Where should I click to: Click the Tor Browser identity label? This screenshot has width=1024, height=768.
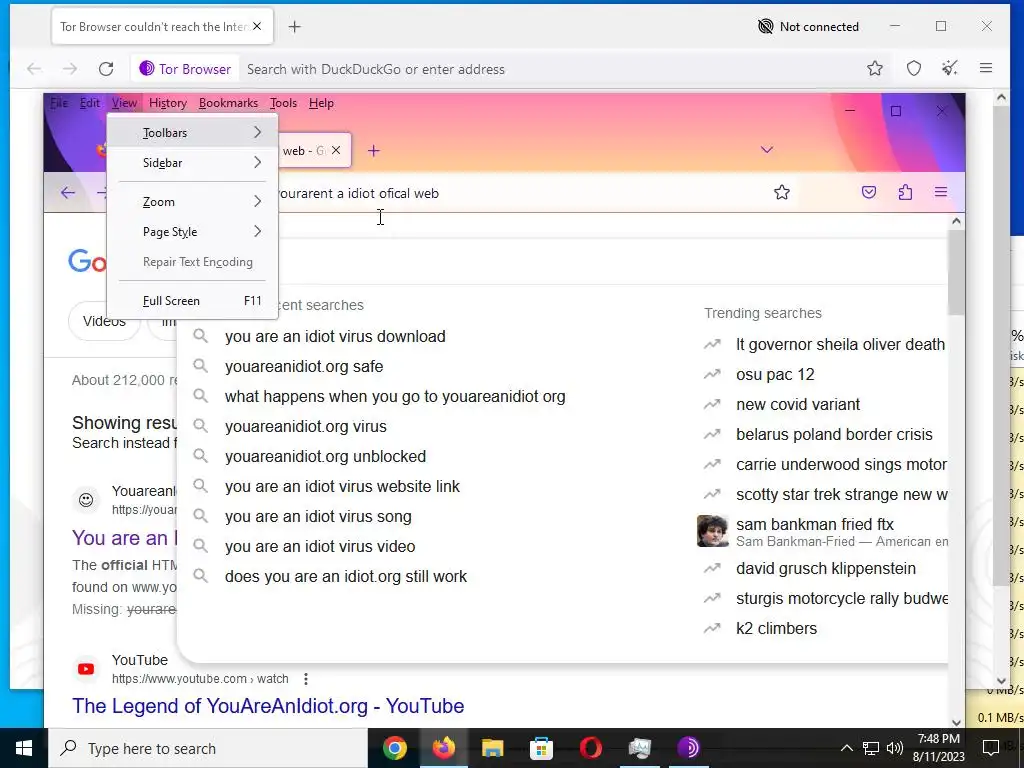tap(185, 69)
